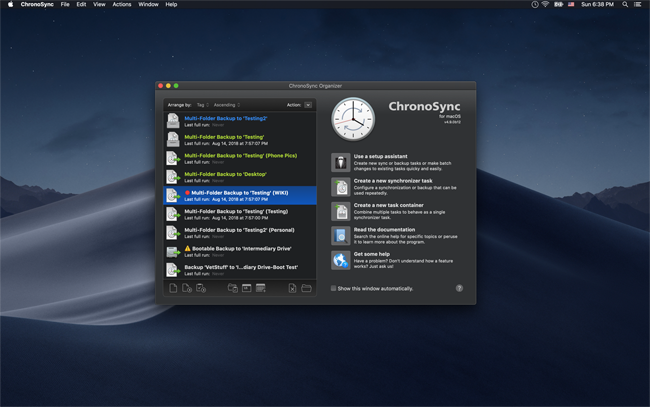This screenshot has height=407, width=650.
Task: Click the 'Sun 6:38 PM' clock in menu bar
Action: (x=597, y=5)
